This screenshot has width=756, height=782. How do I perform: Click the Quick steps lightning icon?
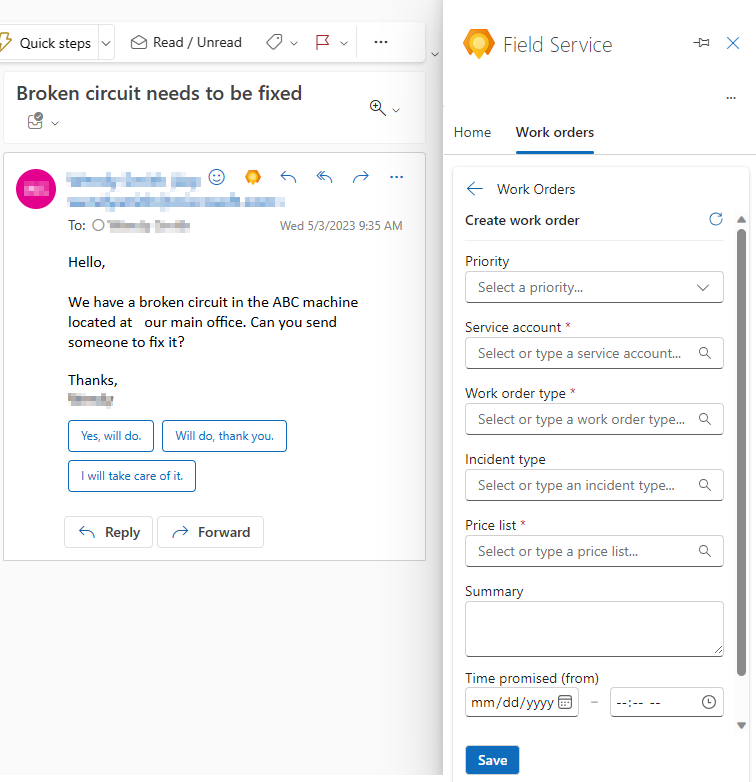[x=5, y=42]
